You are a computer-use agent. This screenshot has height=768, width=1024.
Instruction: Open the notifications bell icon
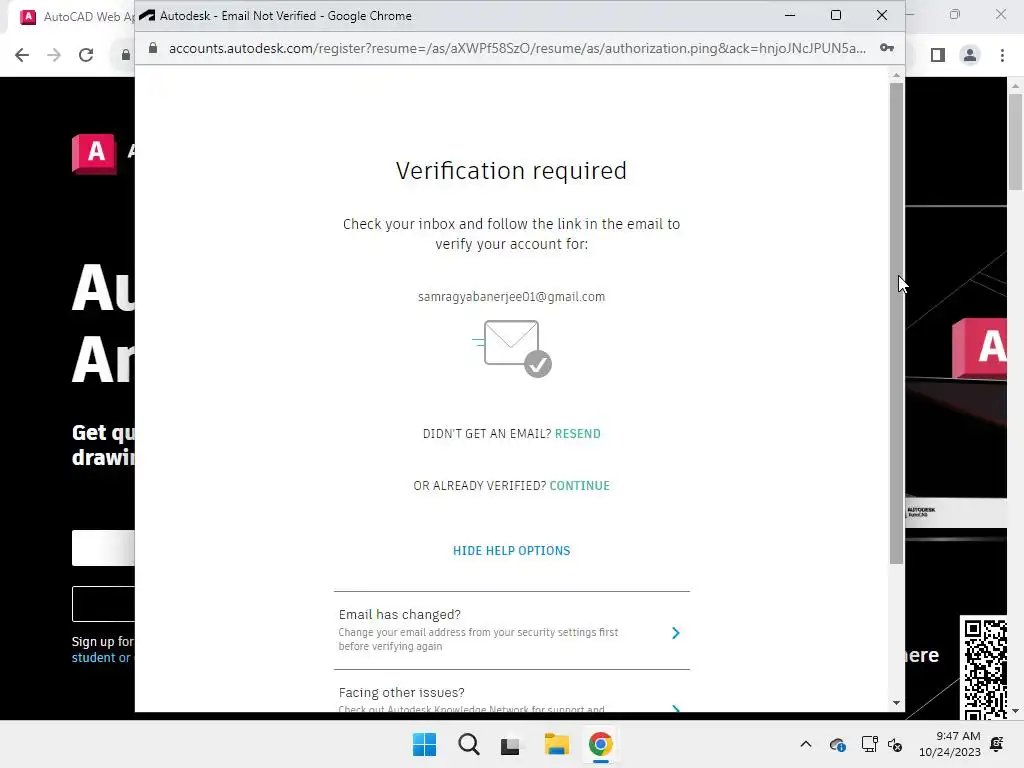[997, 744]
